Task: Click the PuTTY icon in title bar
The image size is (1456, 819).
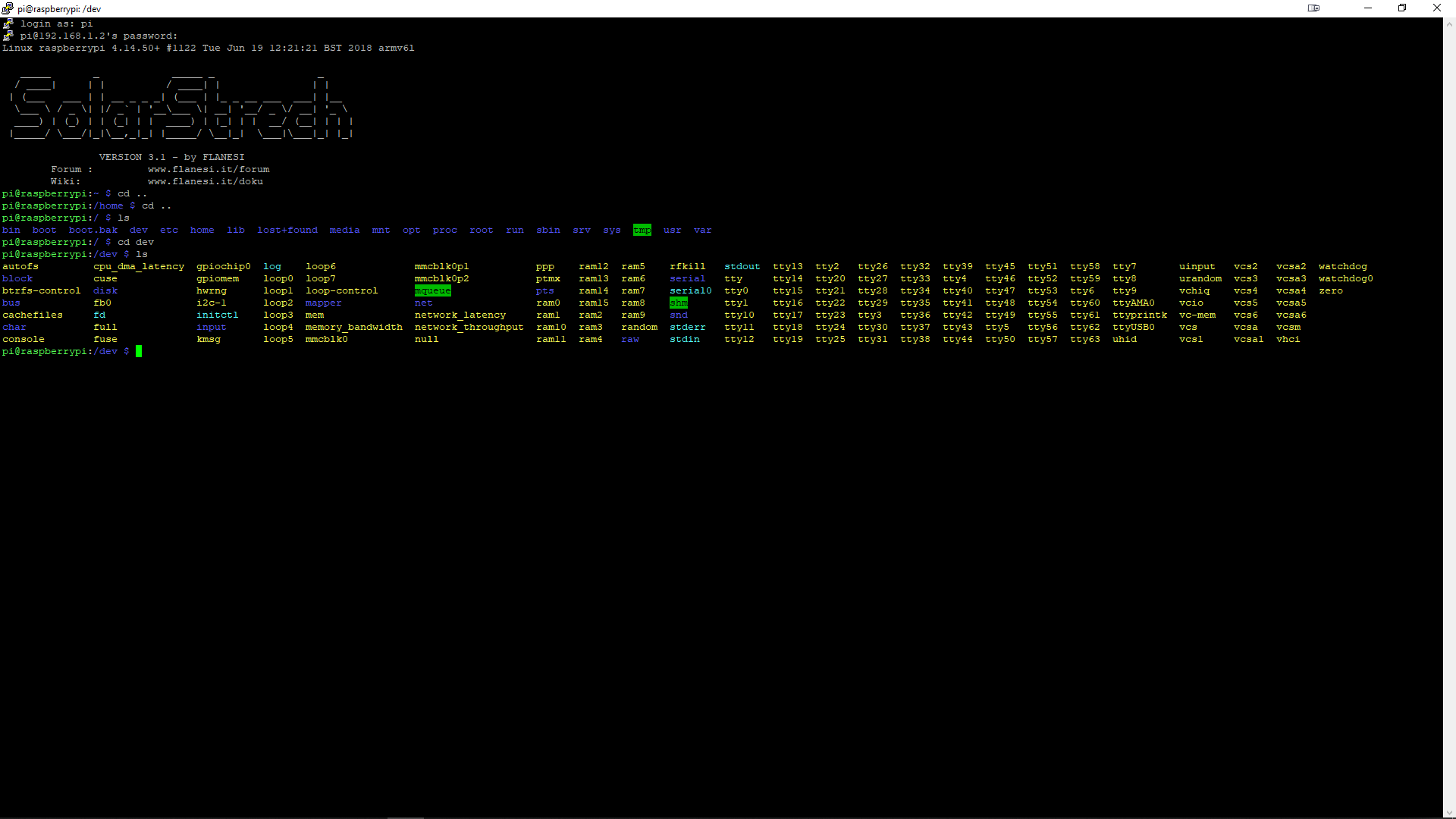Action: coord(8,8)
